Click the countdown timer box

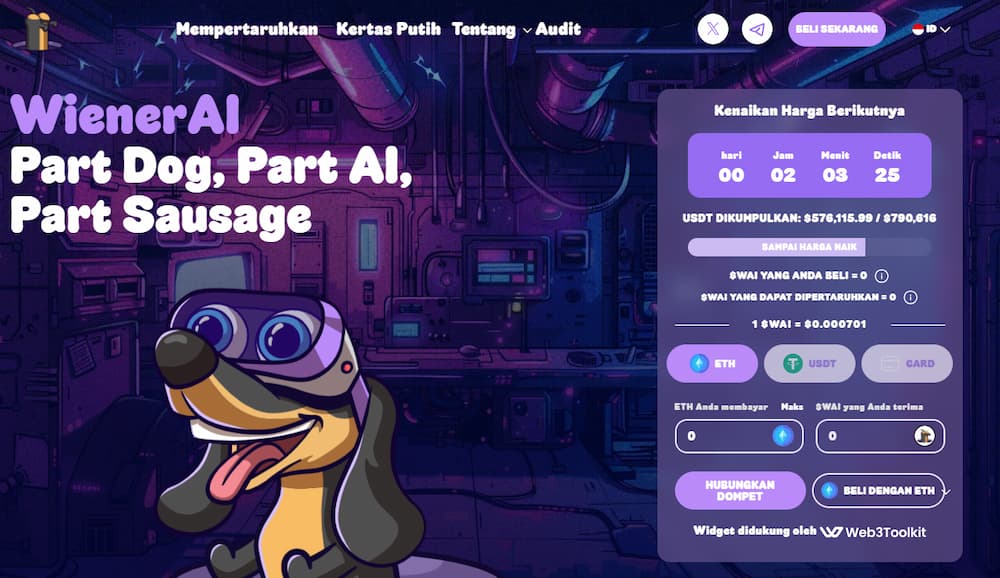(809, 165)
